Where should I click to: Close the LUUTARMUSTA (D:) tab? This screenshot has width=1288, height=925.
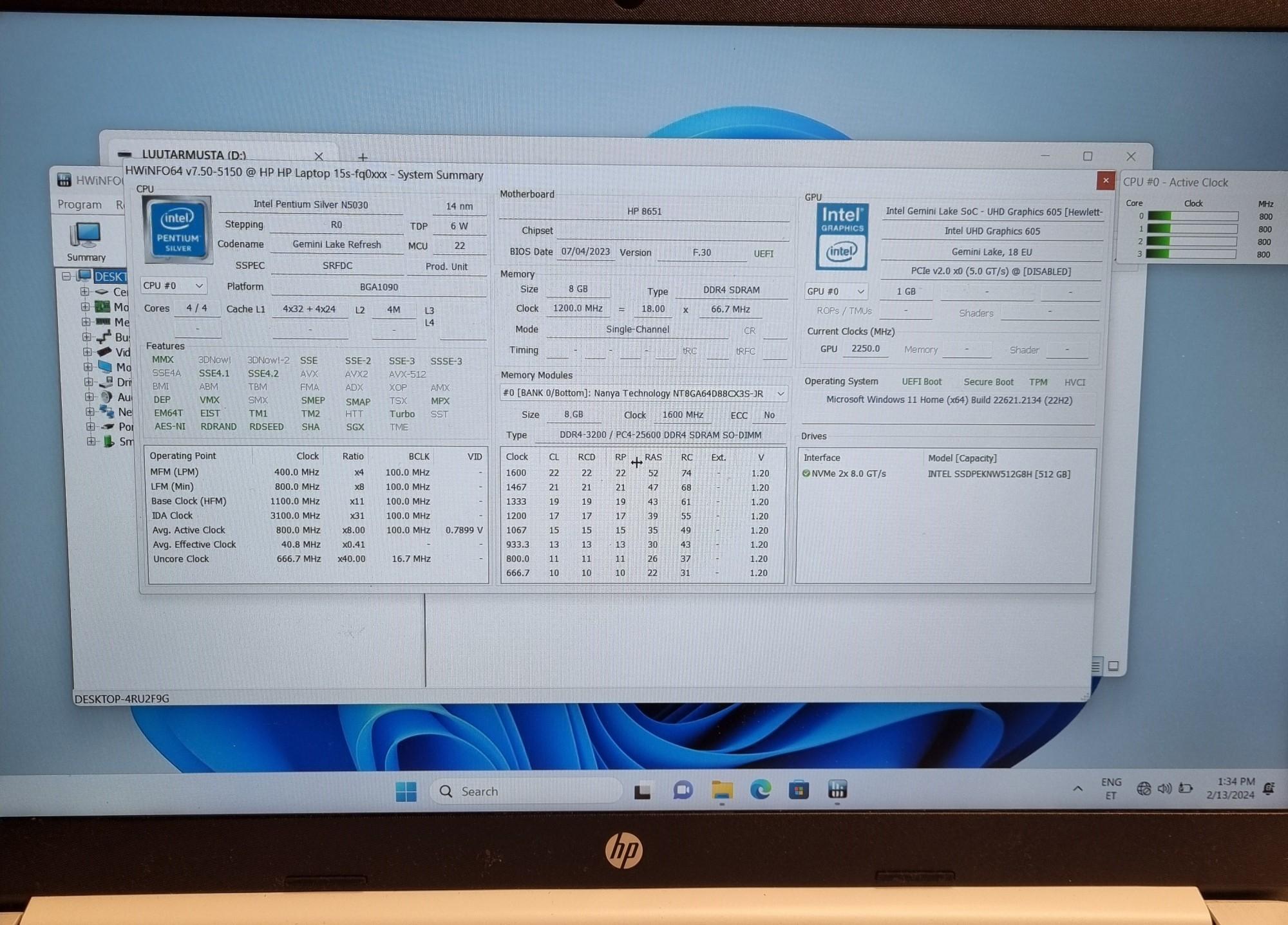[x=319, y=156]
